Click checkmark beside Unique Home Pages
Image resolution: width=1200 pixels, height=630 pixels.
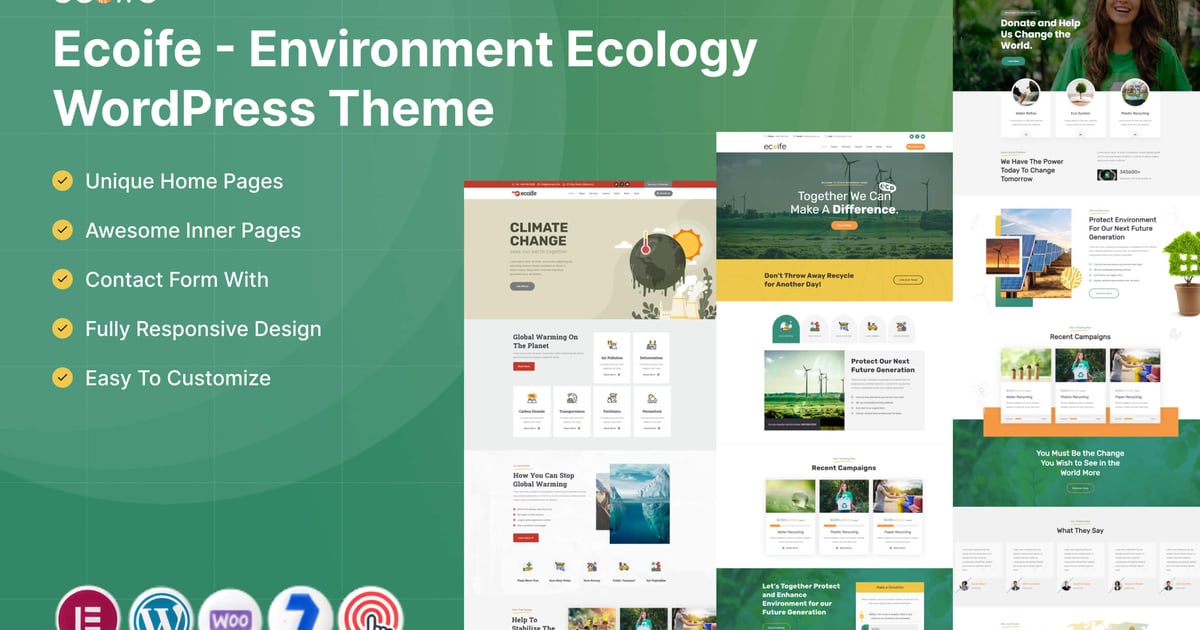63,181
